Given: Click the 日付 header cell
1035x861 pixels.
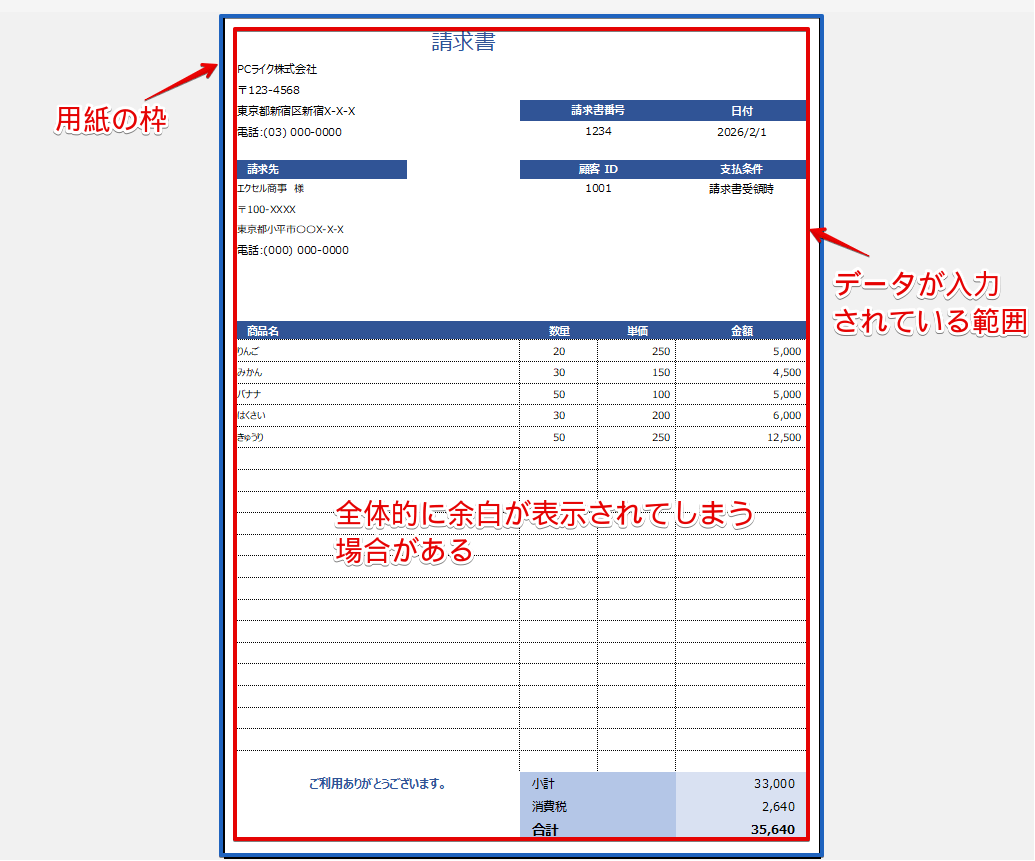Looking at the screenshot, I should (x=744, y=111).
